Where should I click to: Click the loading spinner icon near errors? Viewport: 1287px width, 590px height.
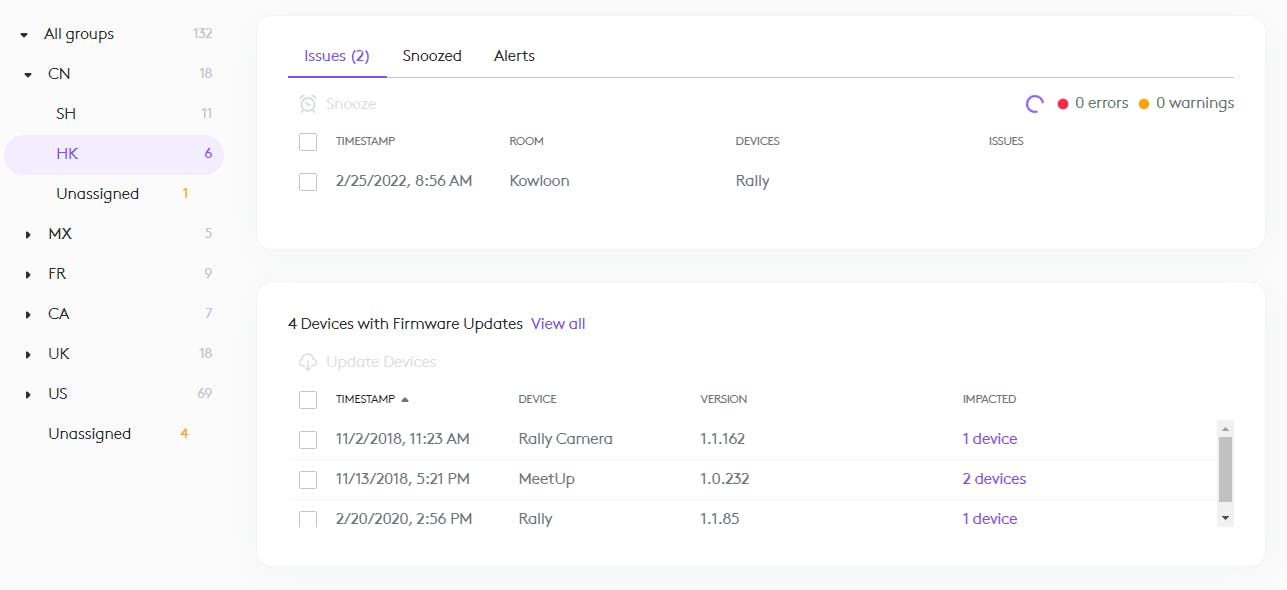pyautogui.click(x=1035, y=103)
